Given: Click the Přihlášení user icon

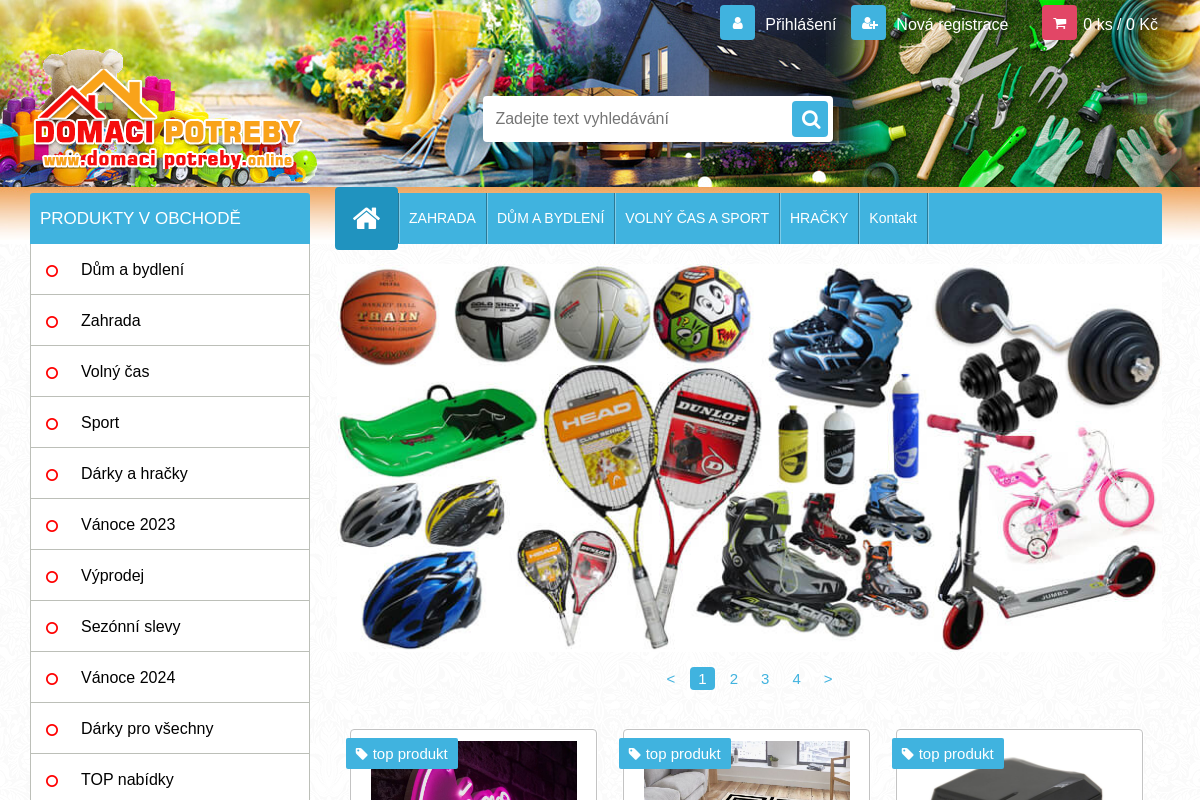Looking at the screenshot, I should click(737, 22).
